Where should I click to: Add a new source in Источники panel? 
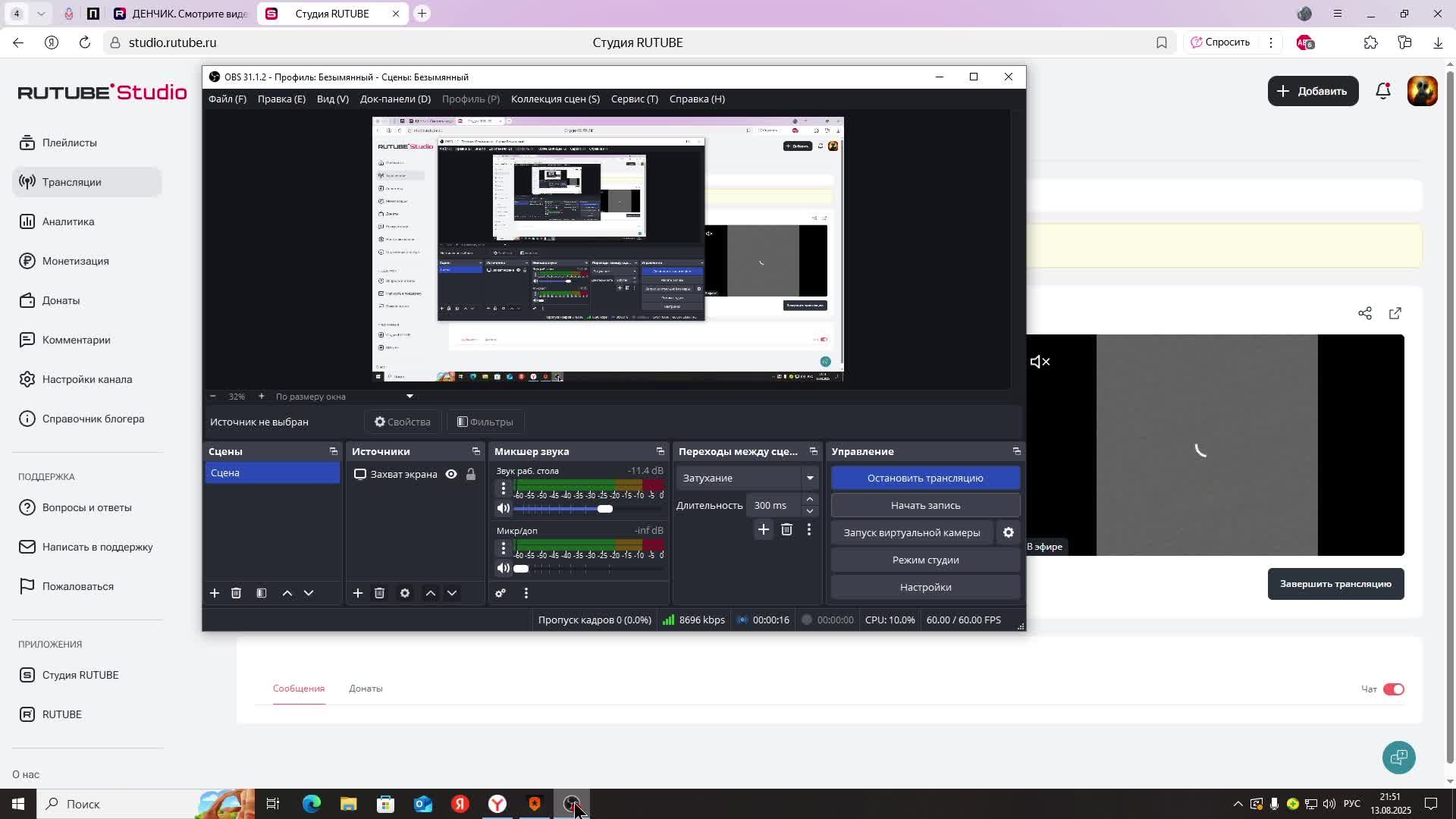coord(358,593)
